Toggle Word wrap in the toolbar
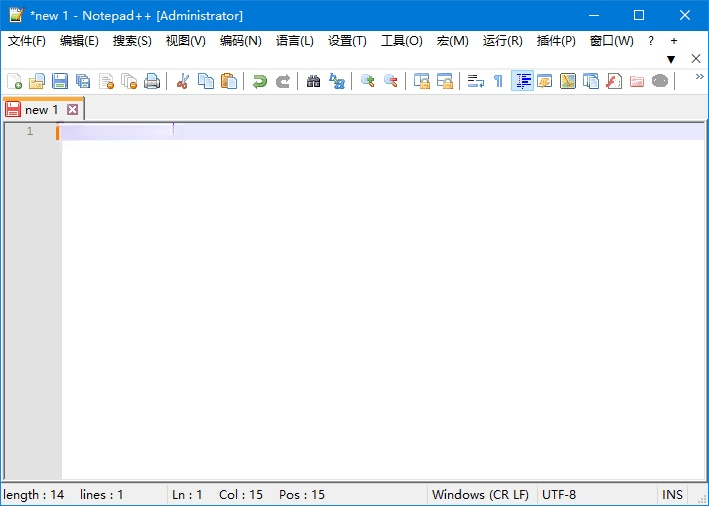Image resolution: width=709 pixels, height=506 pixels. point(475,81)
